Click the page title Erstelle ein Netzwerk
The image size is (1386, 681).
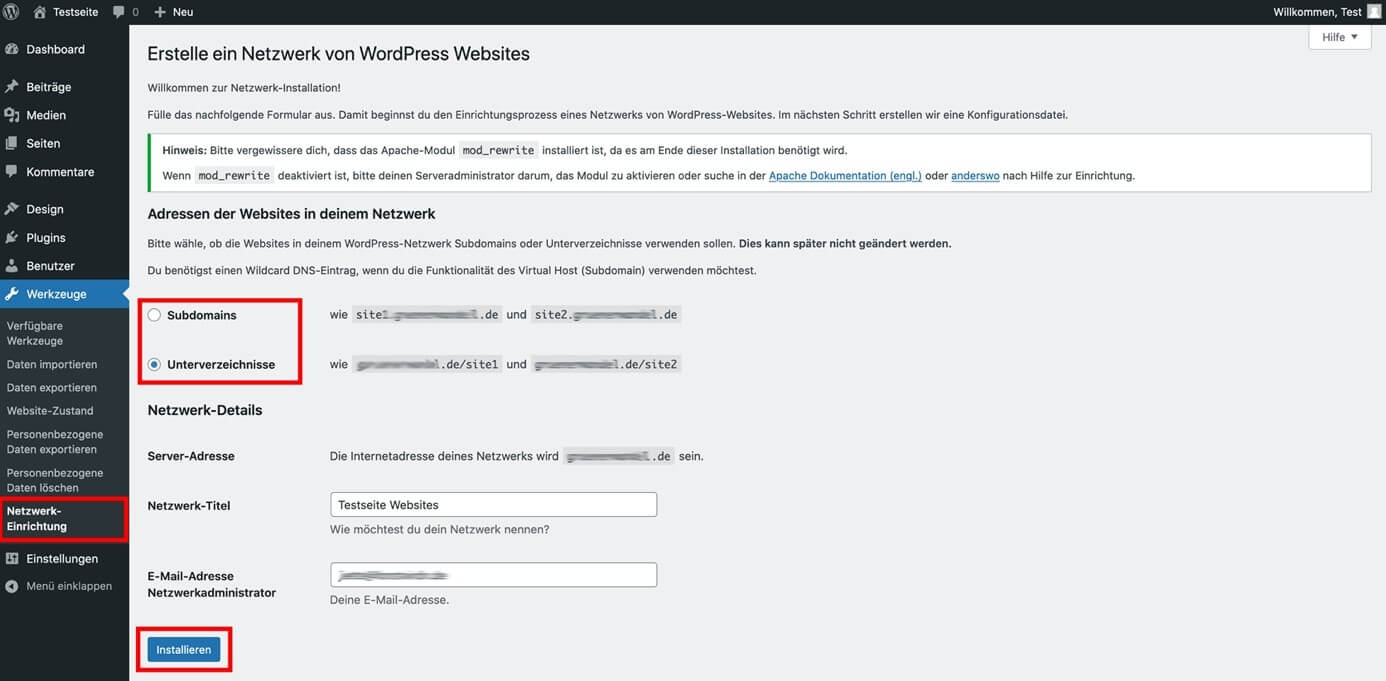(338, 54)
